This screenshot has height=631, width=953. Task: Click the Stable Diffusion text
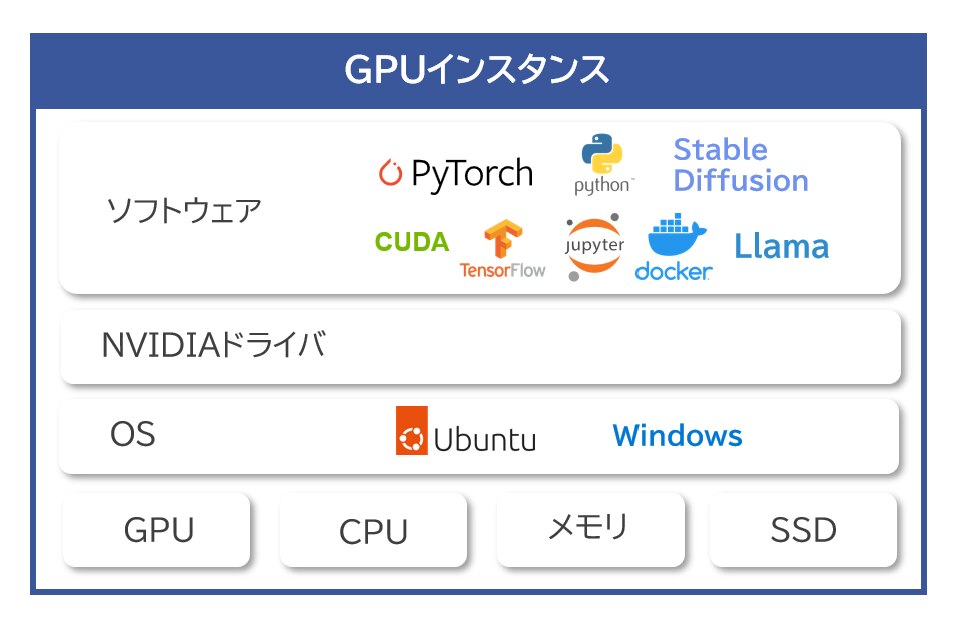[x=741, y=165]
